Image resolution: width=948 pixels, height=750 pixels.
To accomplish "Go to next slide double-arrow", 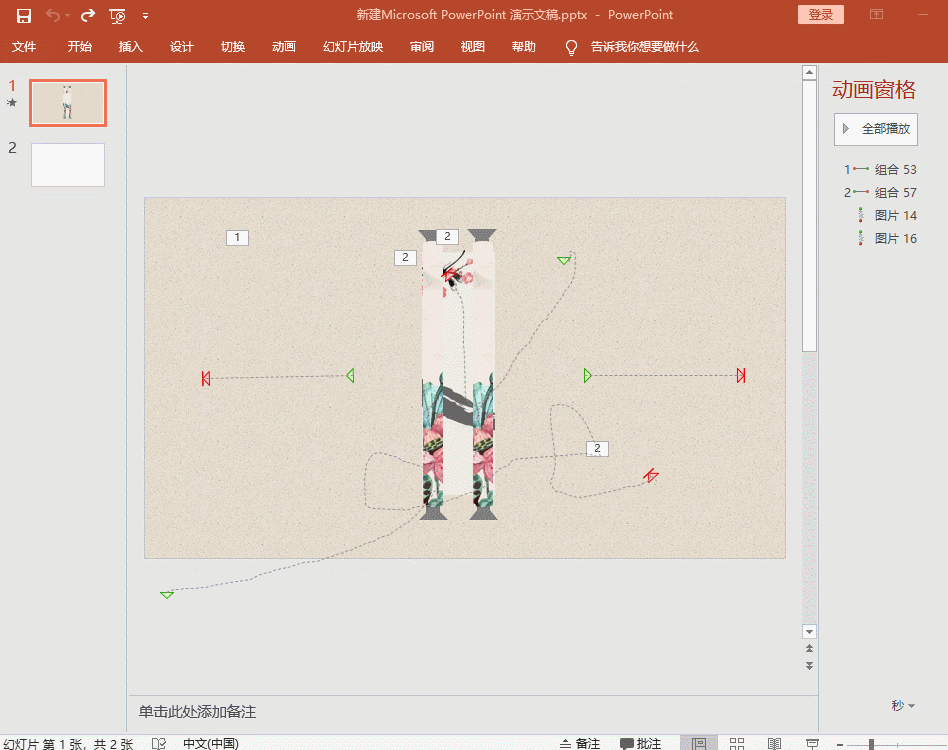I will point(810,666).
